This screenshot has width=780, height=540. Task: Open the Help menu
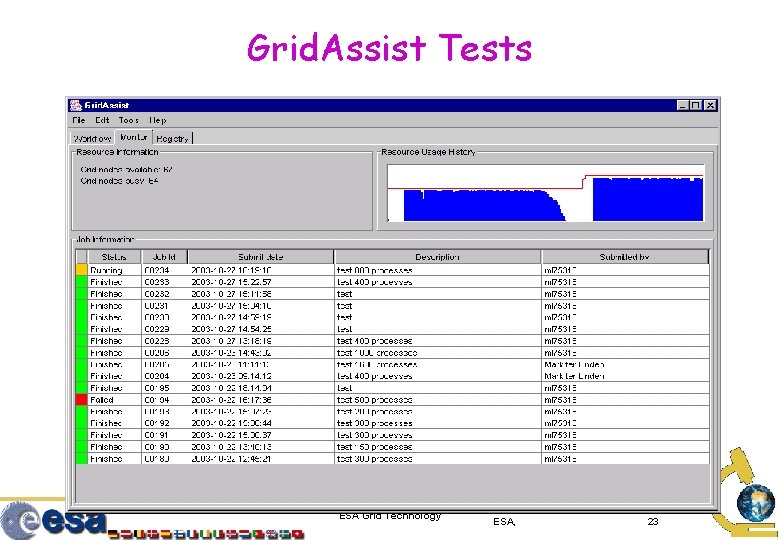(x=157, y=120)
